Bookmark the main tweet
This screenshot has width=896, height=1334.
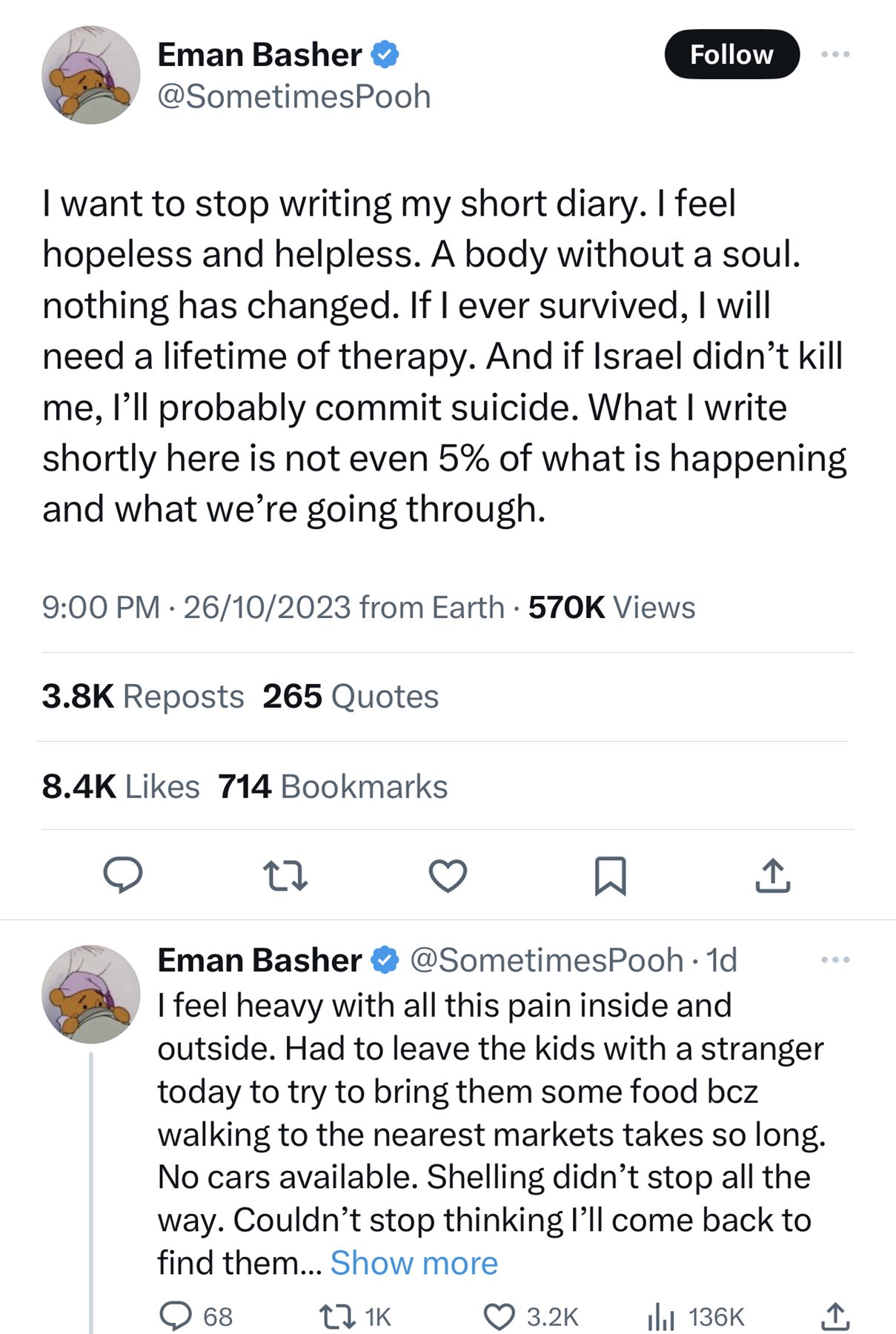tap(611, 875)
